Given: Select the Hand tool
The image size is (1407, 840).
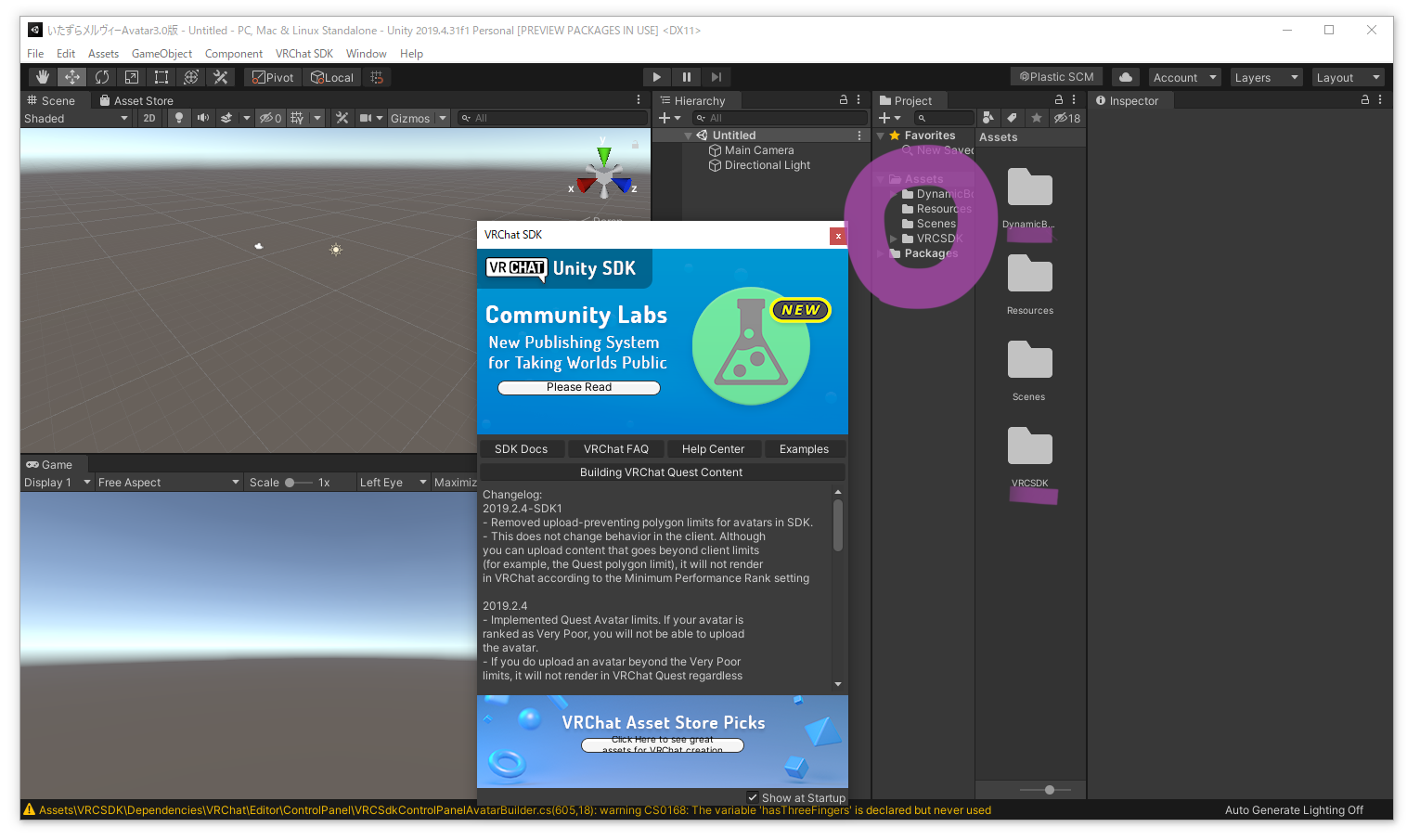Looking at the screenshot, I should (43, 77).
